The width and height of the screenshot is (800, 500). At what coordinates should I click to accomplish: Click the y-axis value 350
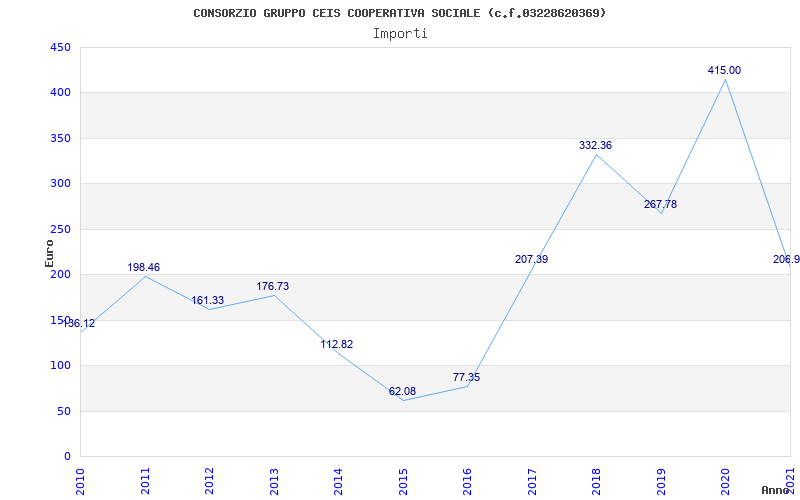click(60, 138)
